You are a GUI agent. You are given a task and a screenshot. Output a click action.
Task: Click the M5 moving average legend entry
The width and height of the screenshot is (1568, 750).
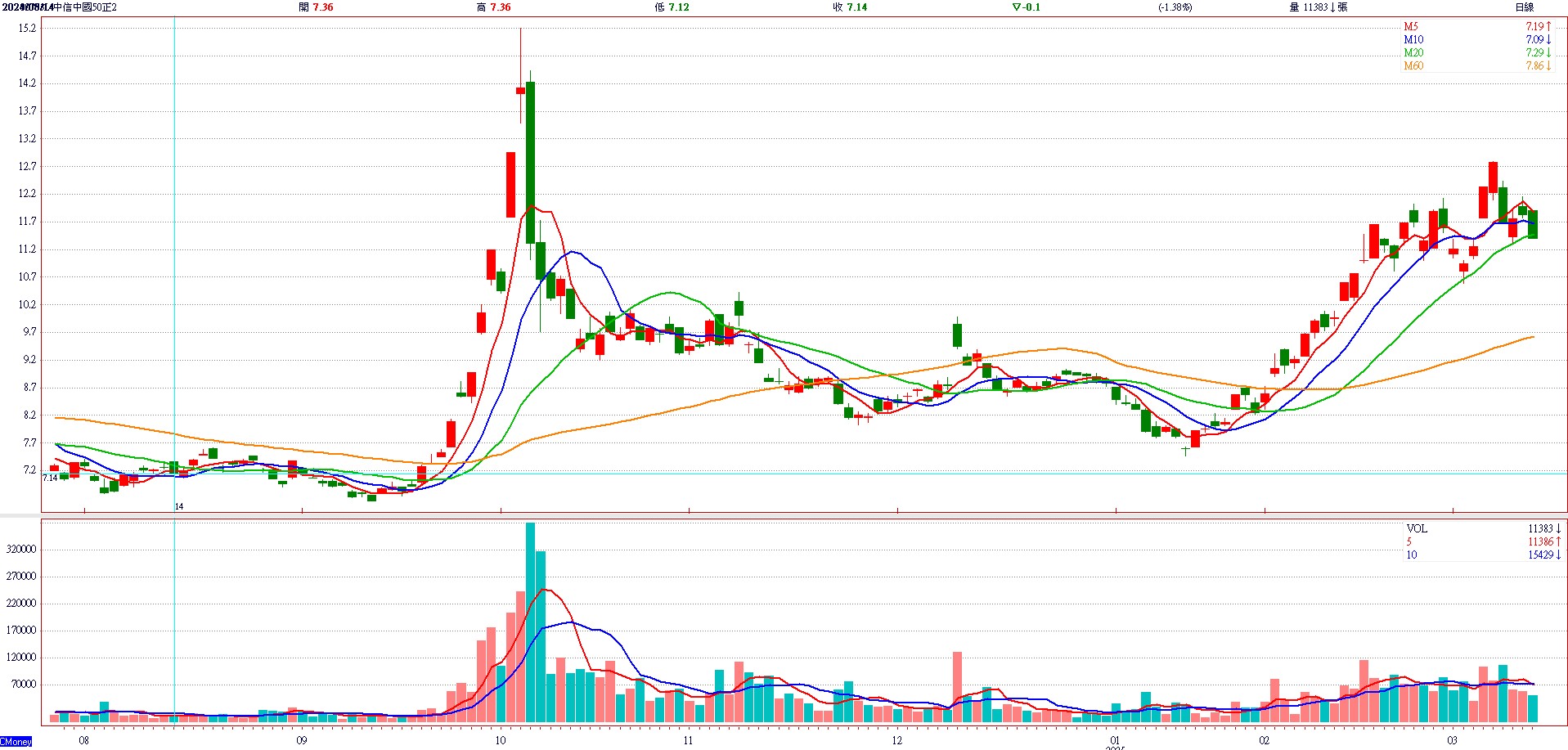pyautogui.click(x=1411, y=27)
